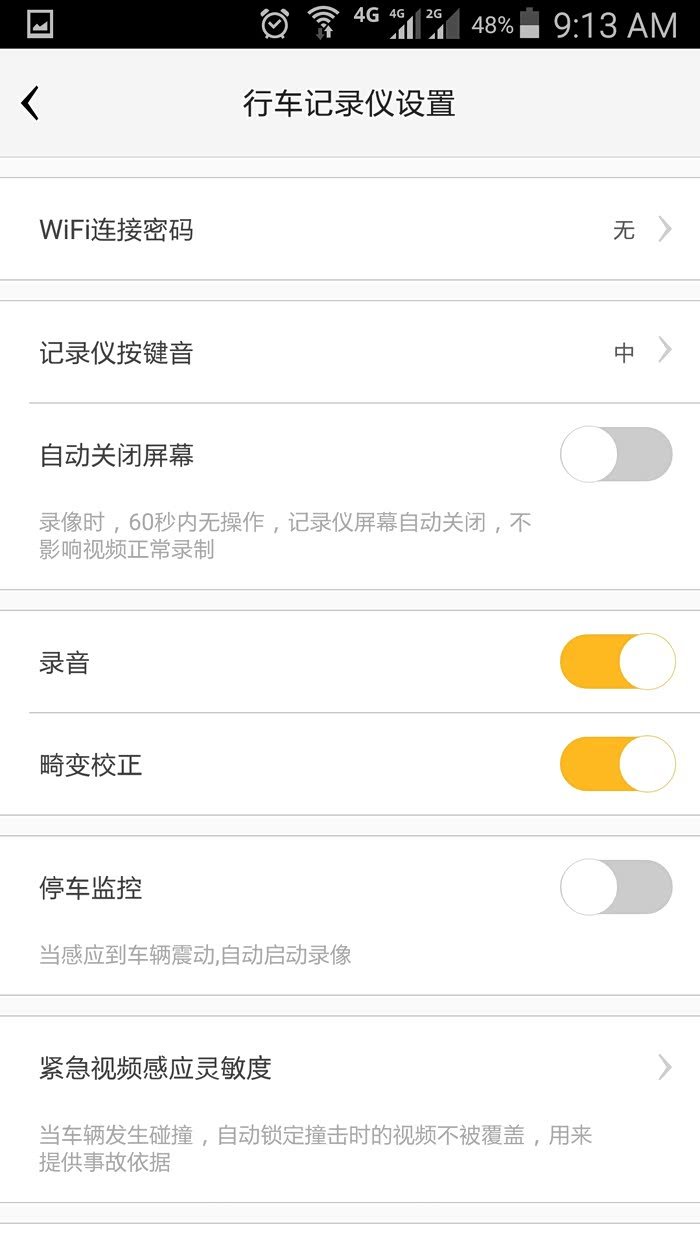700x1244 pixels.
Task: Tap the alarm clock status icon
Action: click(x=274, y=23)
